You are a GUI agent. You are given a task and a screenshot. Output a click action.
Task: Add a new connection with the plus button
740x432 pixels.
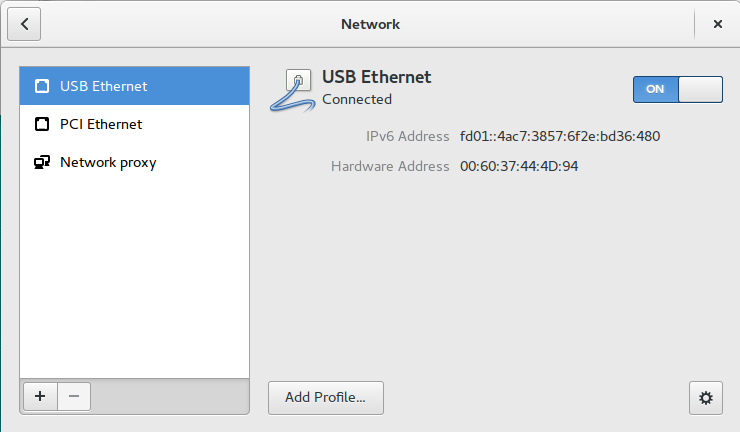(39, 395)
